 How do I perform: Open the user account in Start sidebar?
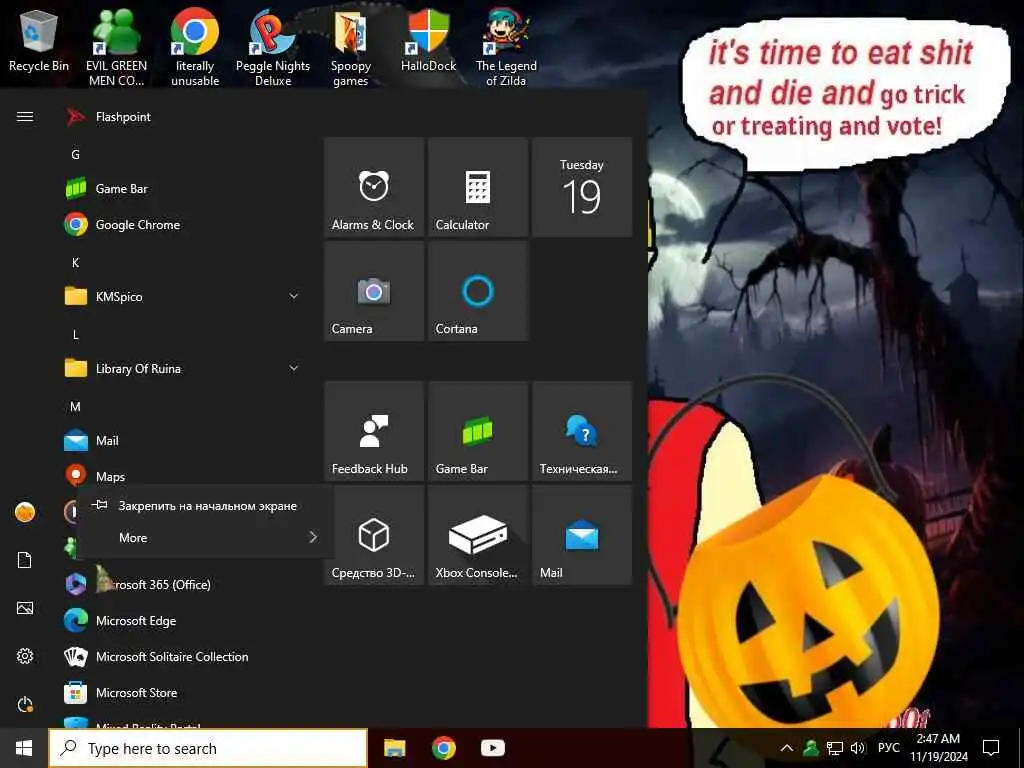tap(25, 512)
